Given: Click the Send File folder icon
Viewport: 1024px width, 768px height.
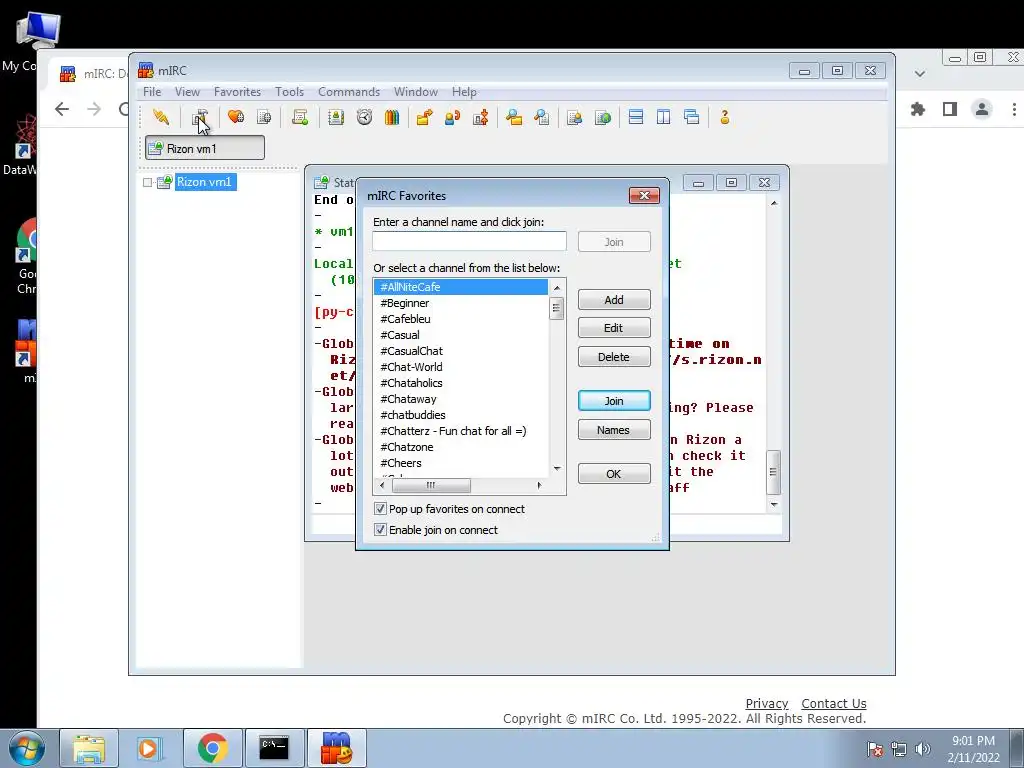Looking at the screenshot, I should click(424, 117).
